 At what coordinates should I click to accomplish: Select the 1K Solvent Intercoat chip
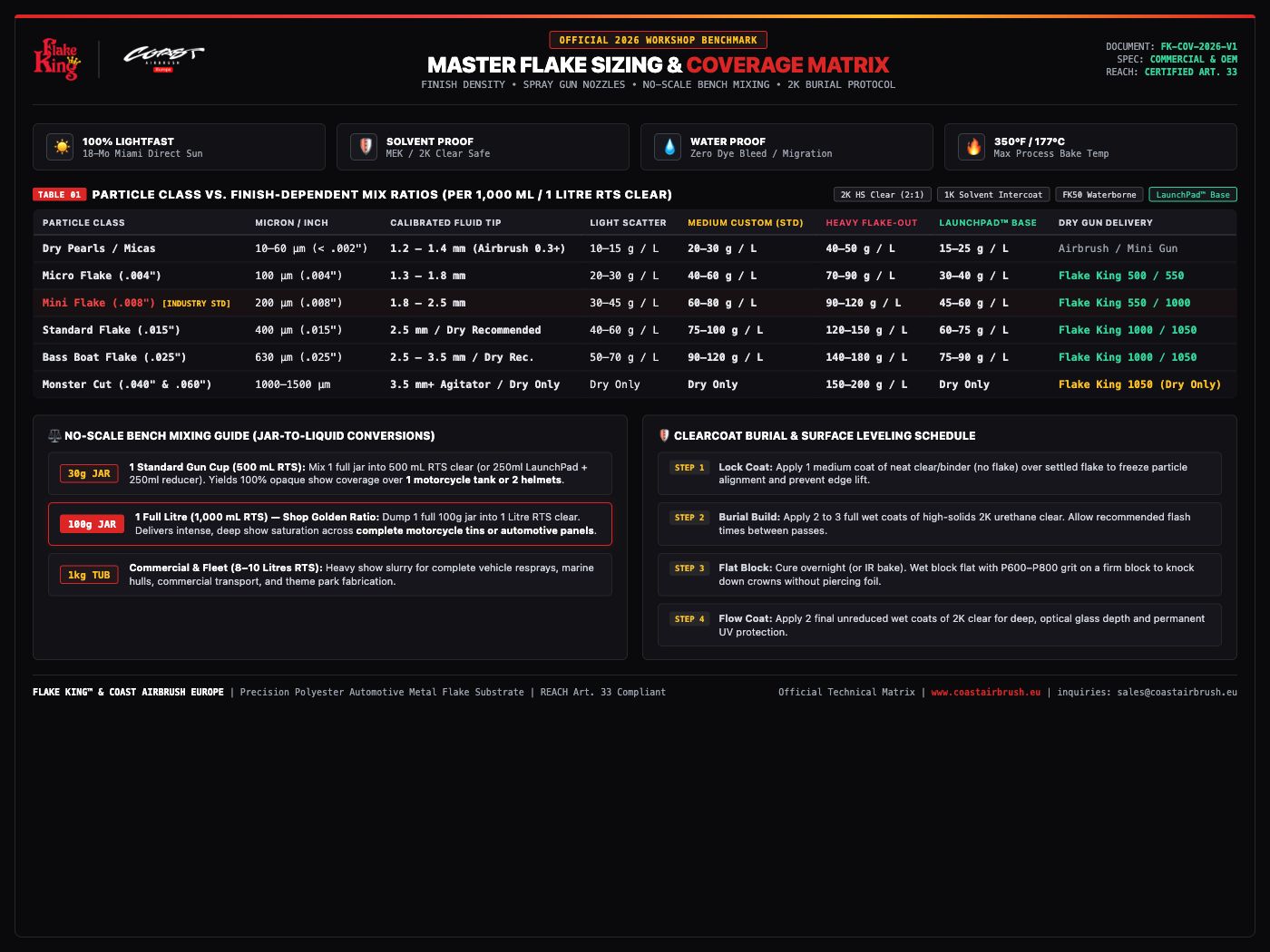[x=993, y=195]
